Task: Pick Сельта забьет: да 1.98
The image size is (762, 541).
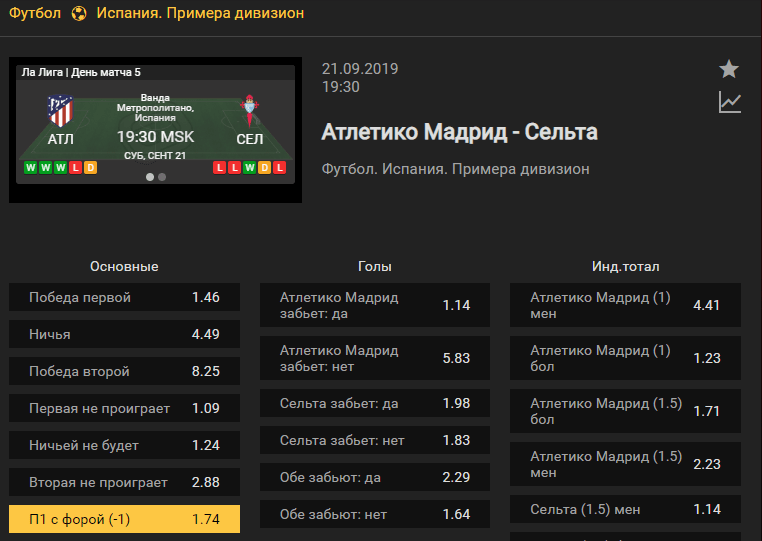Action: tap(375, 403)
